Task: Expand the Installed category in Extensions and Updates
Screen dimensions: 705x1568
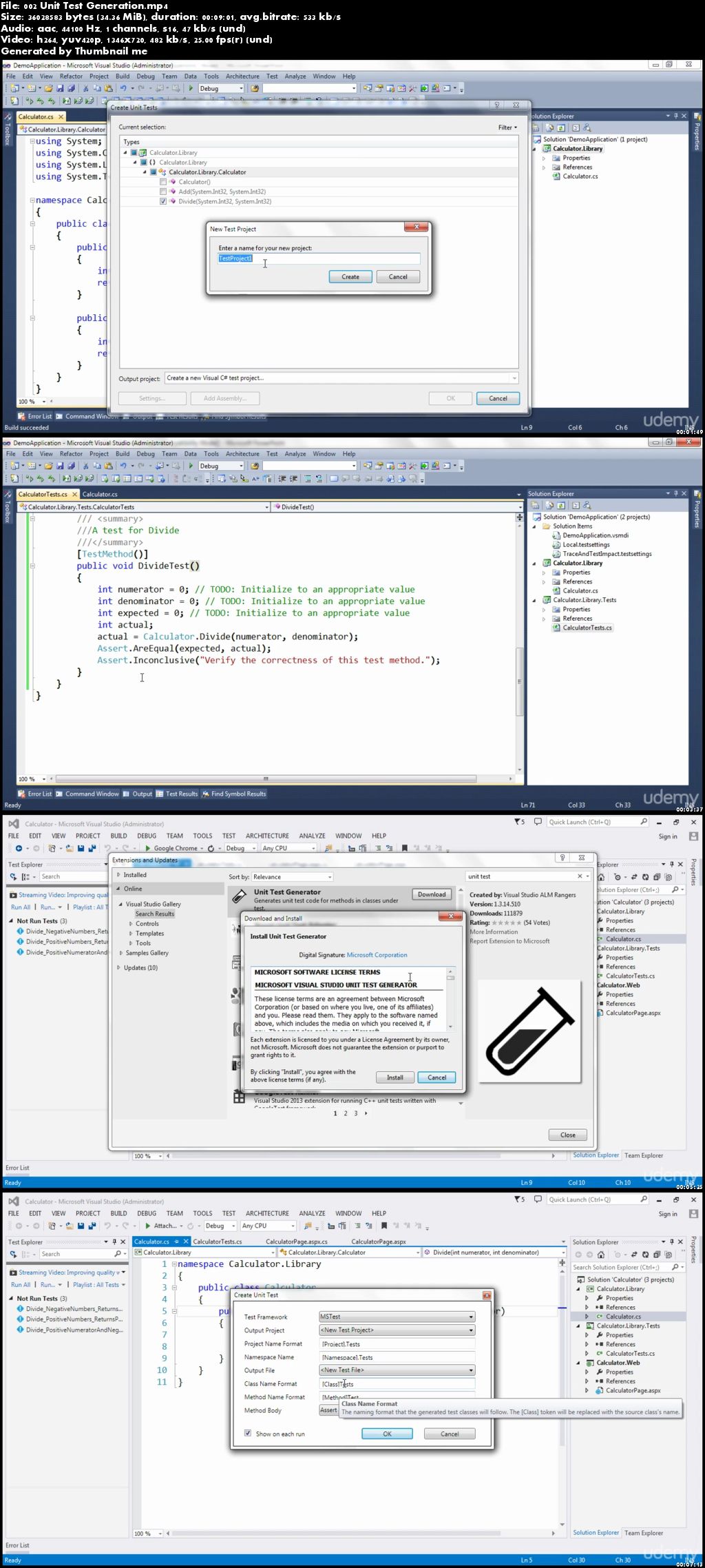Action: [x=118, y=875]
